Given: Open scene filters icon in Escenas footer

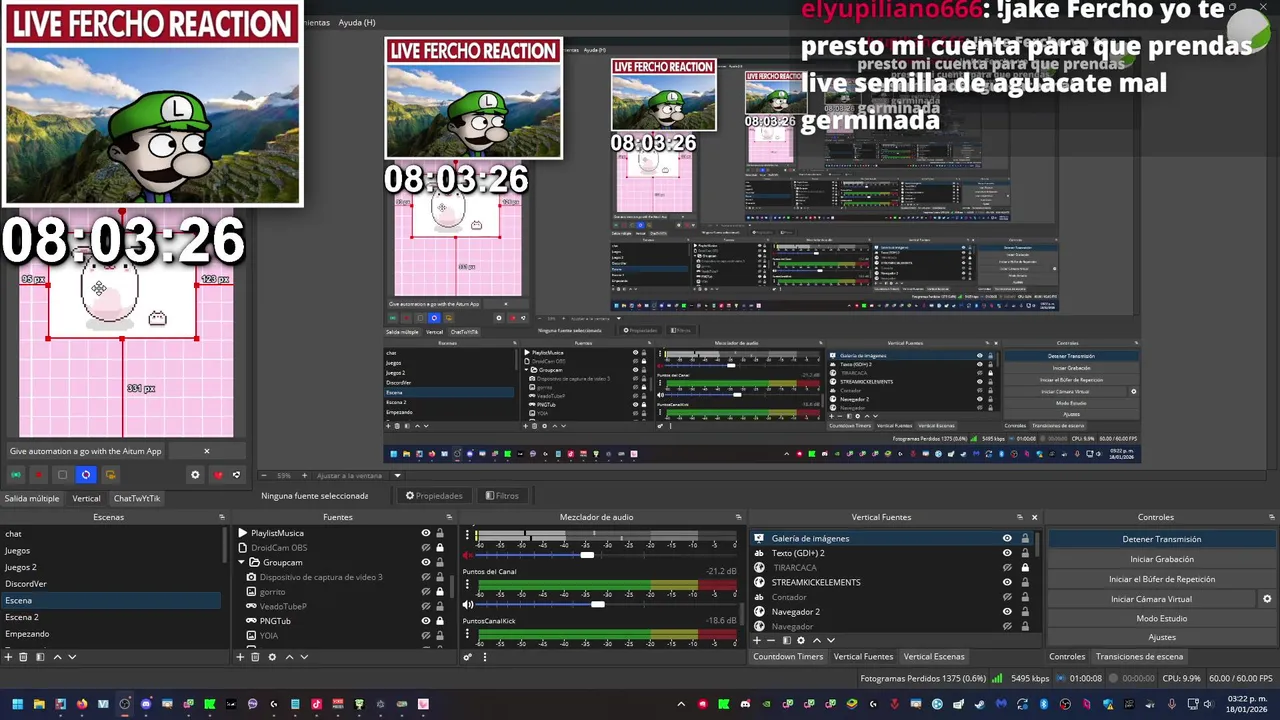Looking at the screenshot, I should coord(40,657).
